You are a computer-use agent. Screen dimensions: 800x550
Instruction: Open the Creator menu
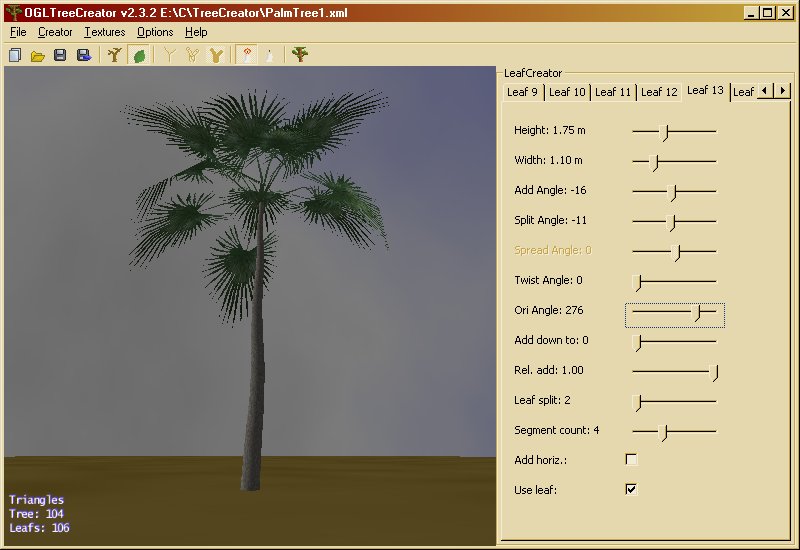coord(55,32)
